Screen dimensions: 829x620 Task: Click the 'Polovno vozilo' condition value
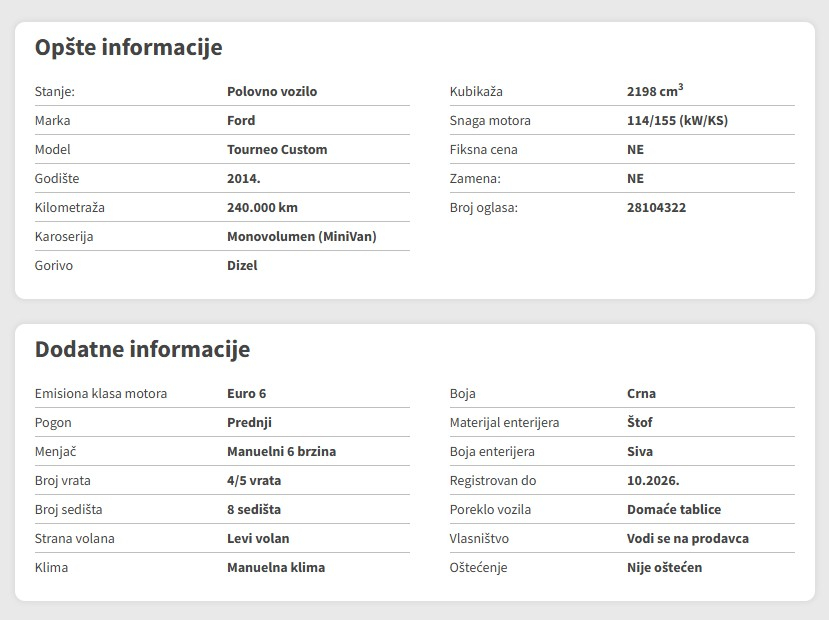(x=272, y=91)
